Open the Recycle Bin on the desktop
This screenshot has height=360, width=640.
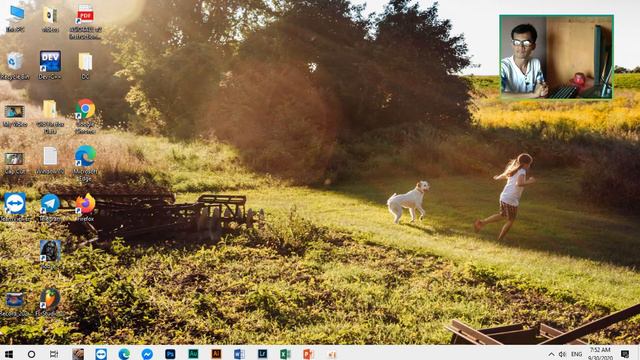click(14, 62)
